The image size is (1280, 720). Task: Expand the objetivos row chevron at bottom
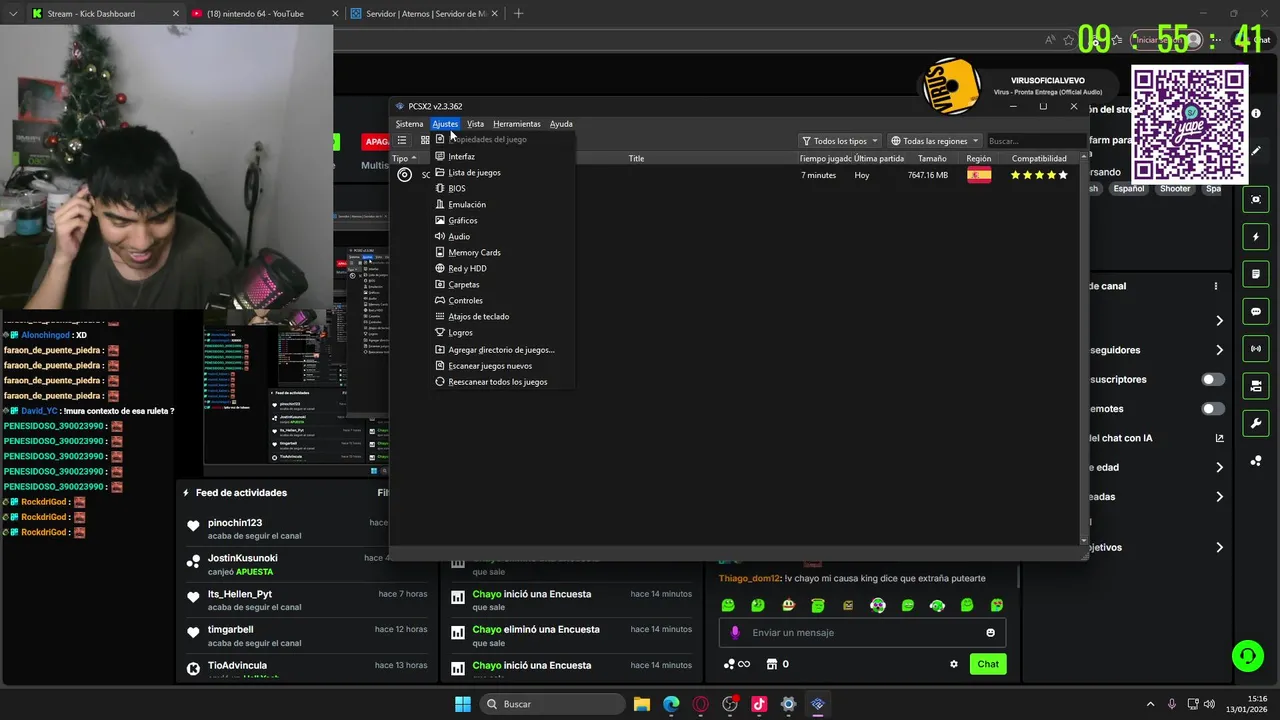[x=1219, y=547]
